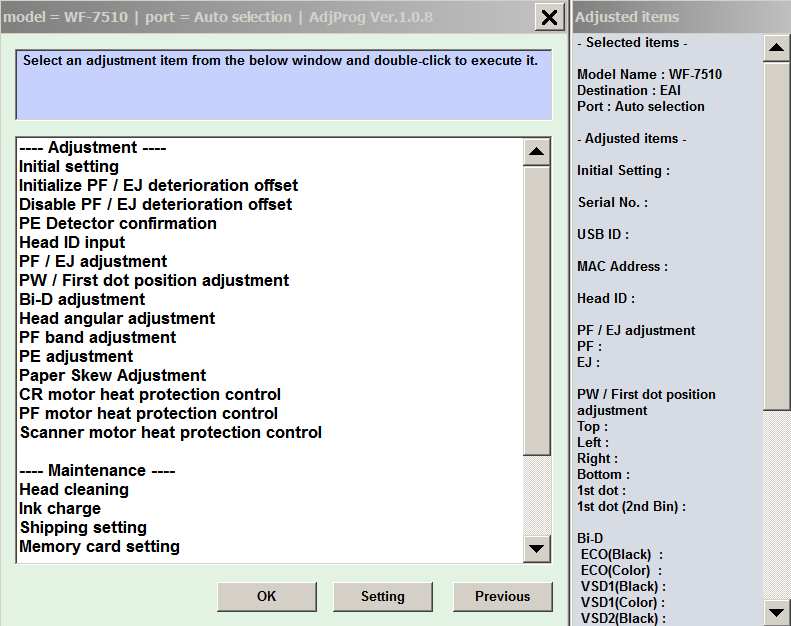Select Bi-D adjustment item
Viewport: 791px width, 626px height.
pos(82,300)
